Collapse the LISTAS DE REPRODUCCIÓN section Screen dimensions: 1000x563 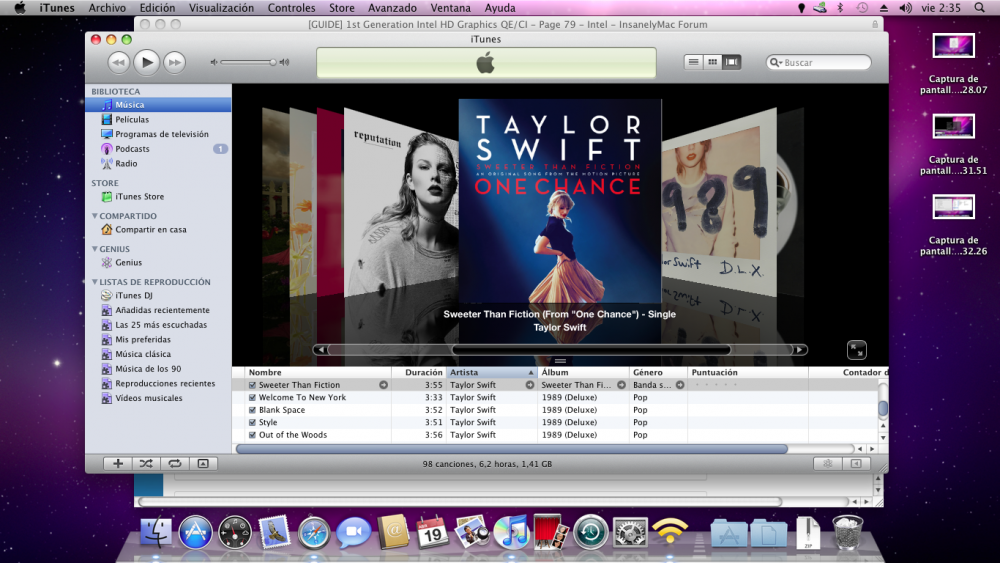pyautogui.click(x=95, y=281)
